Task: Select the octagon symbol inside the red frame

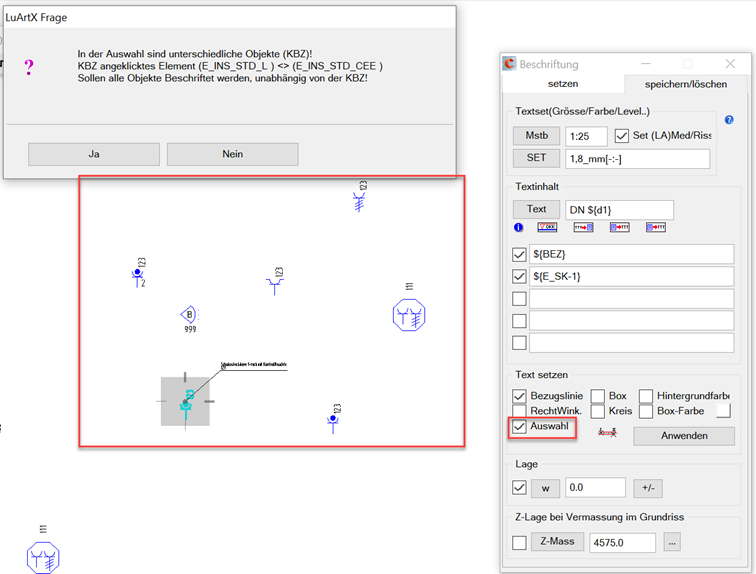Action: (409, 315)
